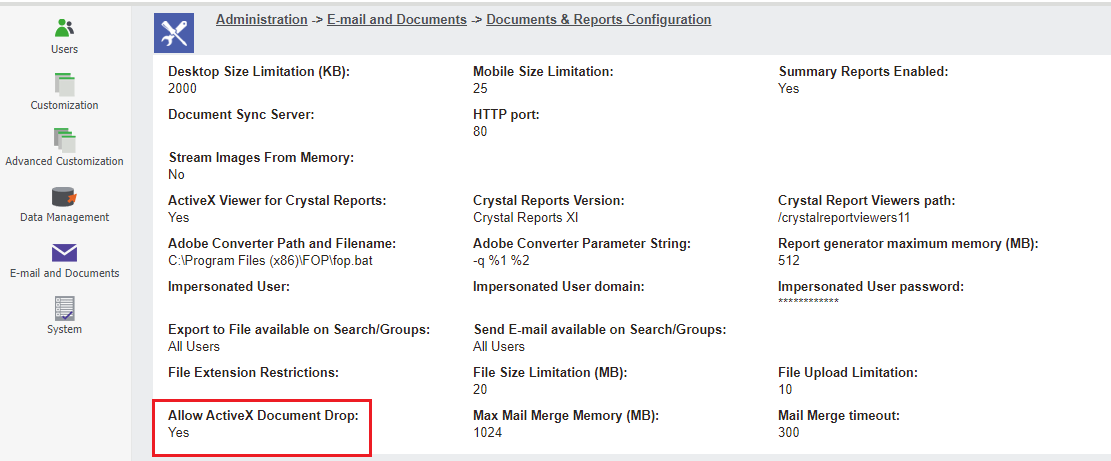Select the Data Management sidebar label
The height and width of the screenshot is (461, 1111).
point(64,217)
